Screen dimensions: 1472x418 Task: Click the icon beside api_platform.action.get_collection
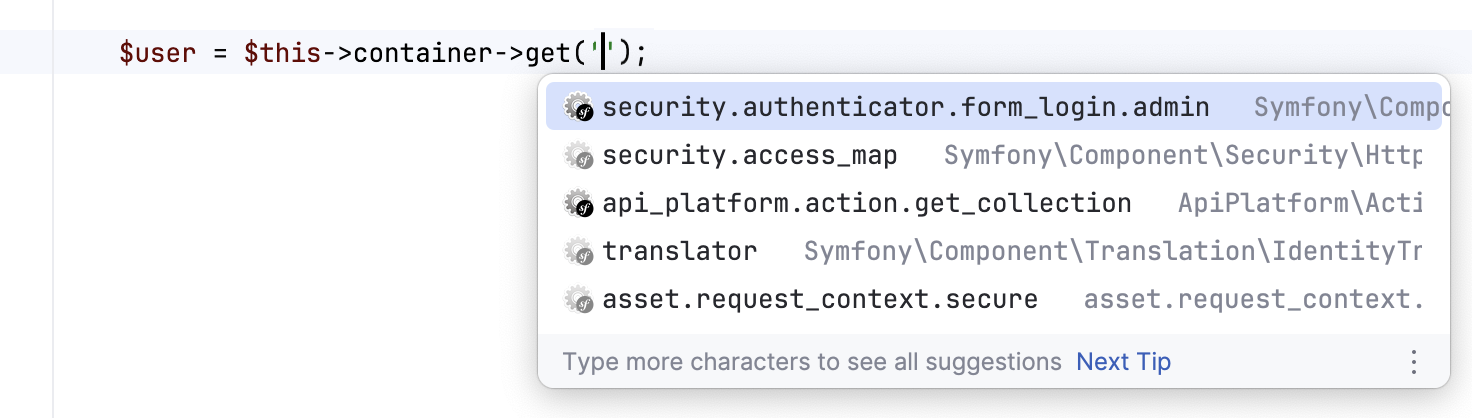579,203
